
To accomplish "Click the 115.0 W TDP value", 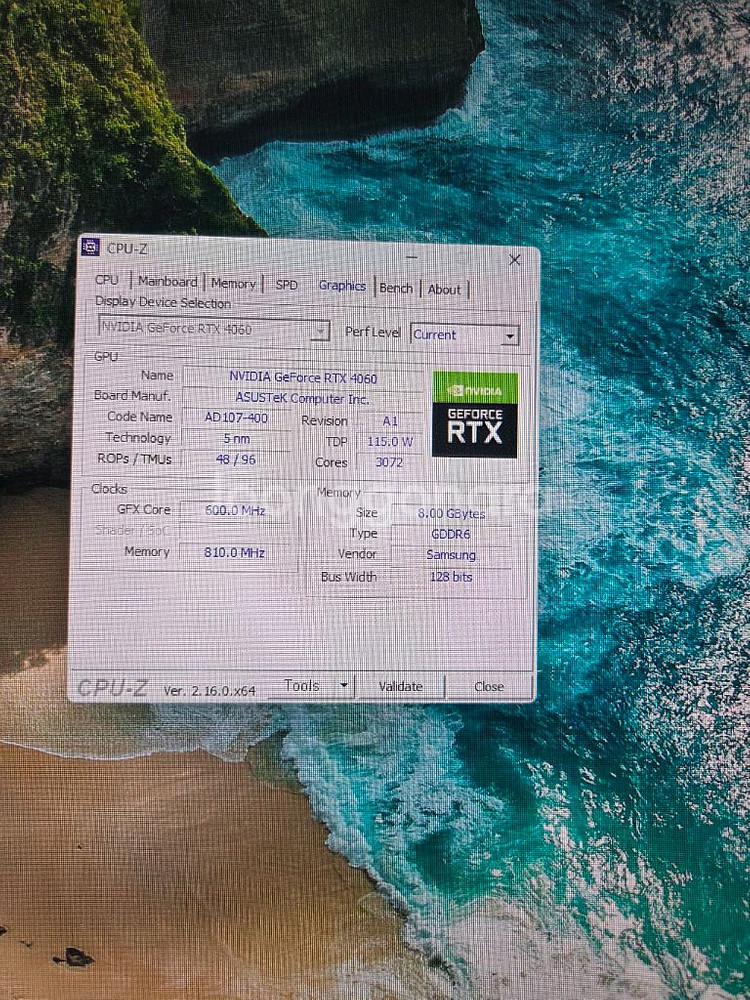I will [390, 441].
